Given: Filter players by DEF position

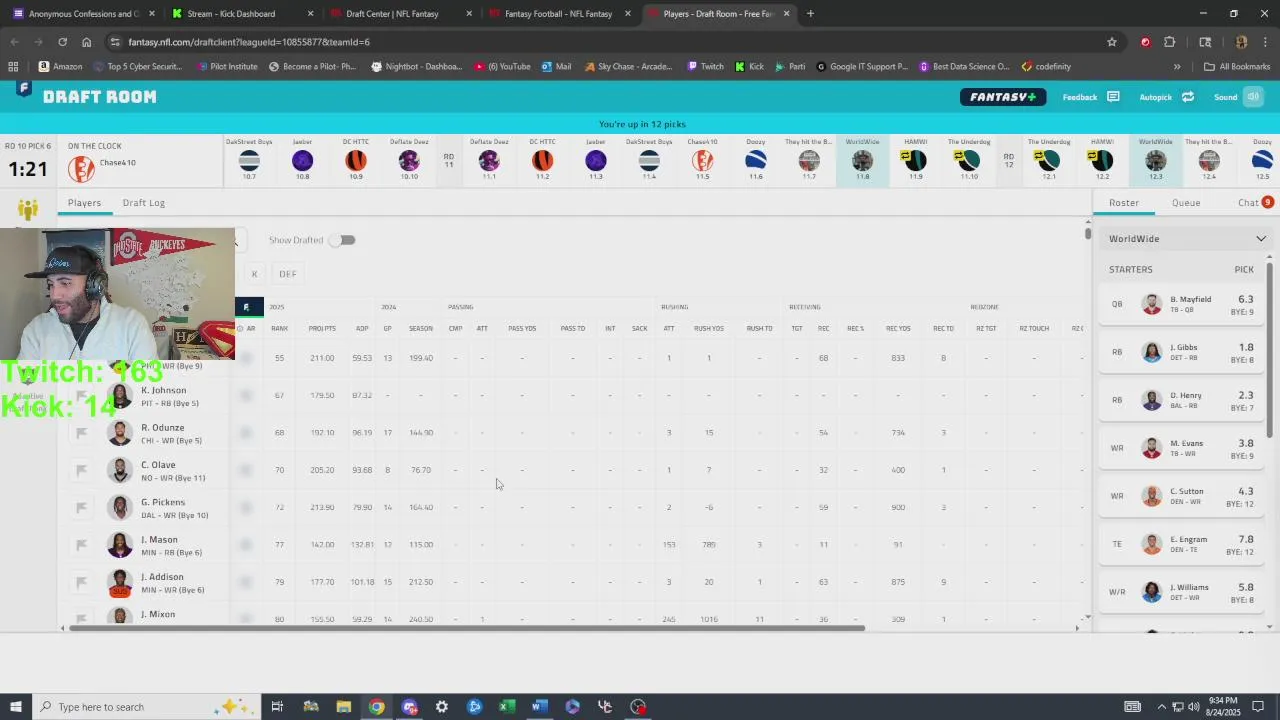Looking at the screenshot, I should [x=288, y=274].
